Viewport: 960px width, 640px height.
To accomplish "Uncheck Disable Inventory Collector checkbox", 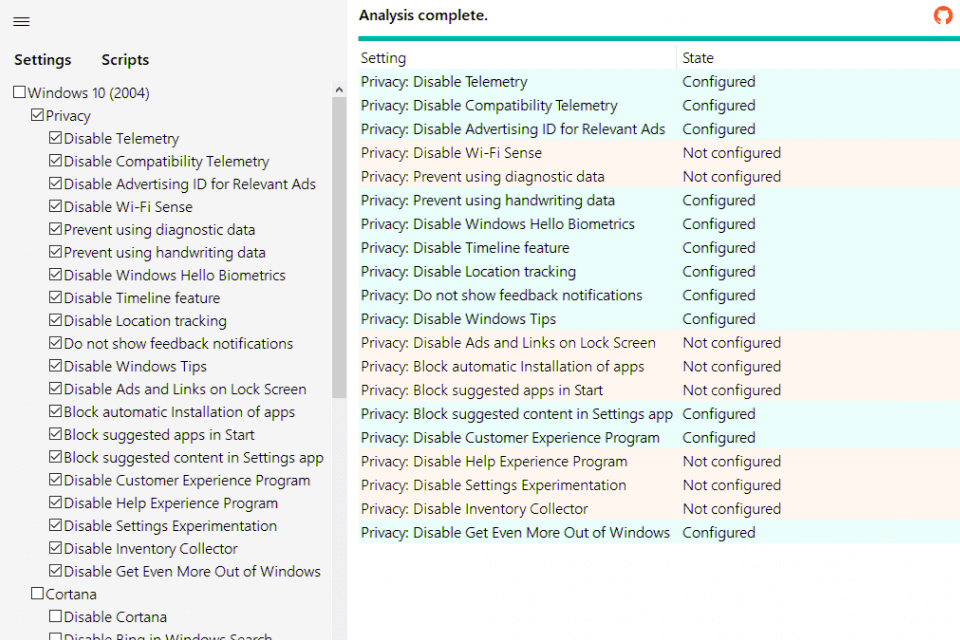I will pos(56,548).
